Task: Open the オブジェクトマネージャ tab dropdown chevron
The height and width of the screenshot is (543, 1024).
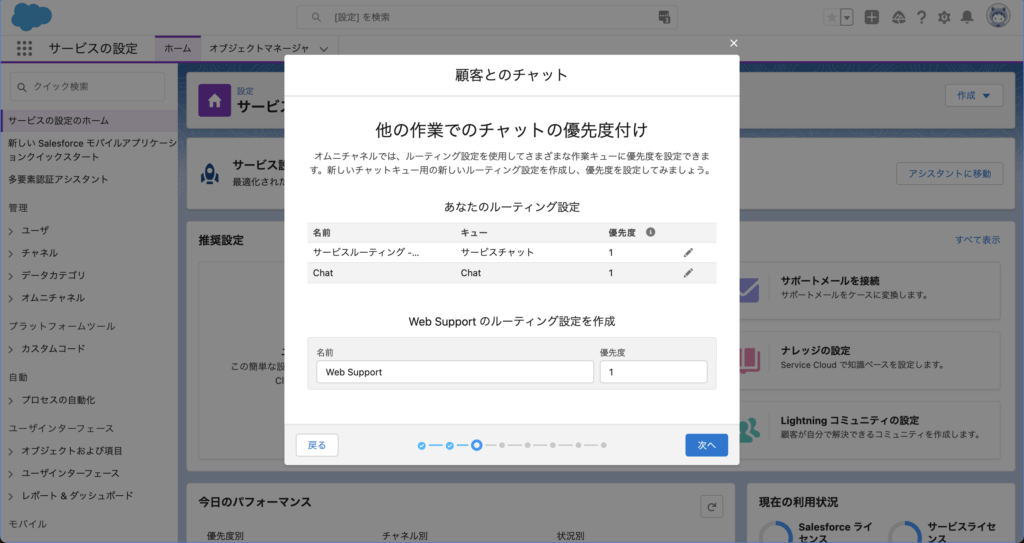Action: pyautogui.click(x=324, y=49)
